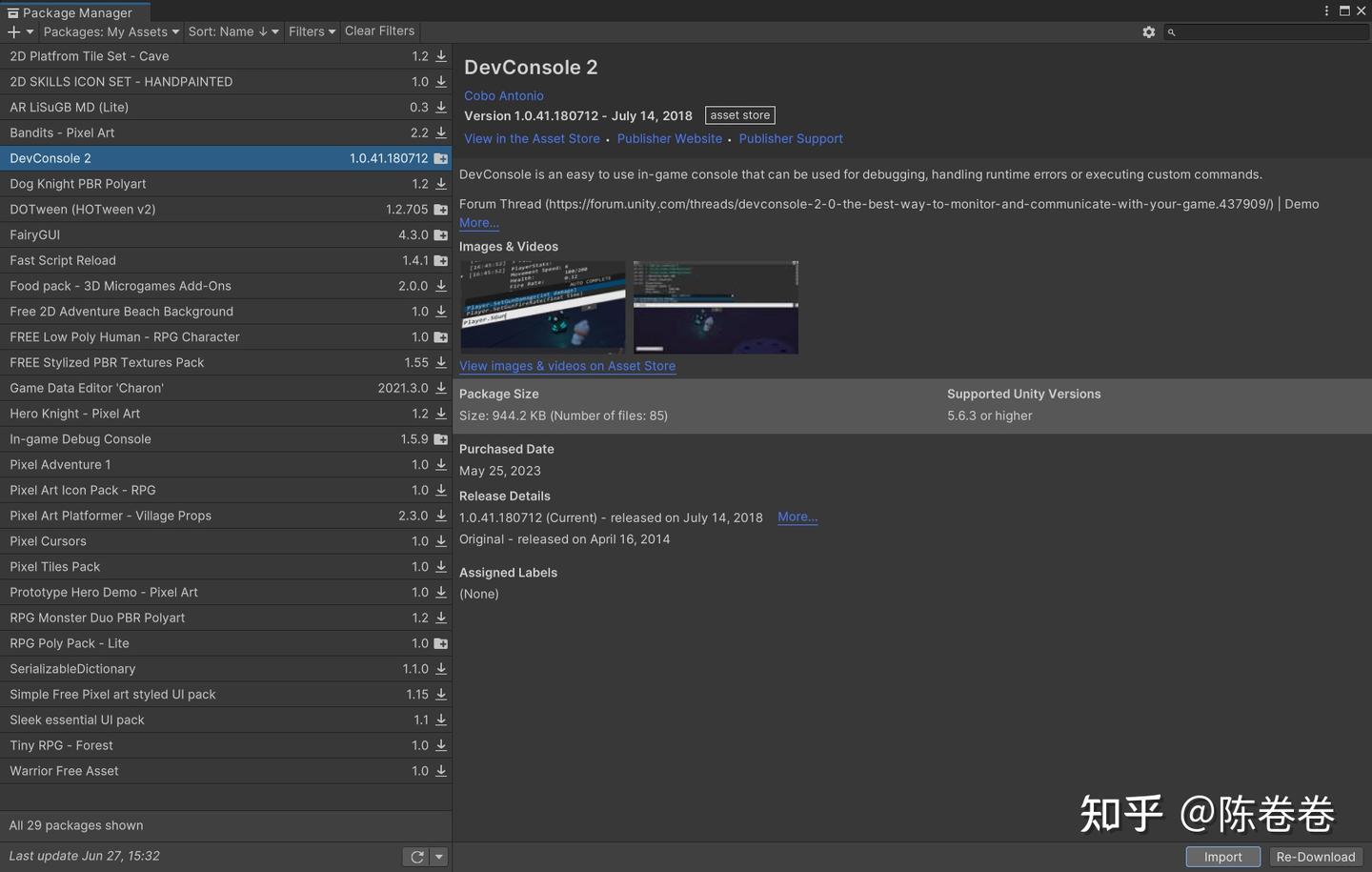Open the Sort: Name dropdown
This screenshot has height=872, width=1372.
point(233,31)
